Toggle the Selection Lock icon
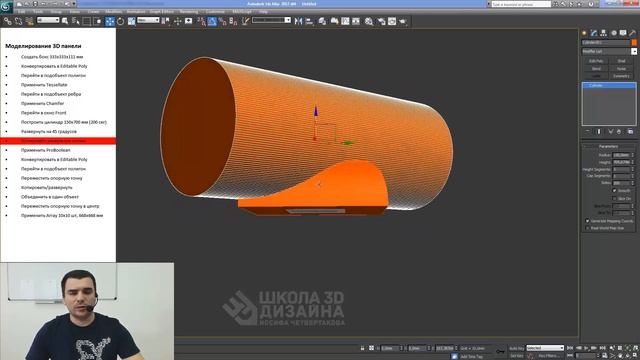Image resolution: width=640 pixels, height=360 pixels. tap(362, 348)
